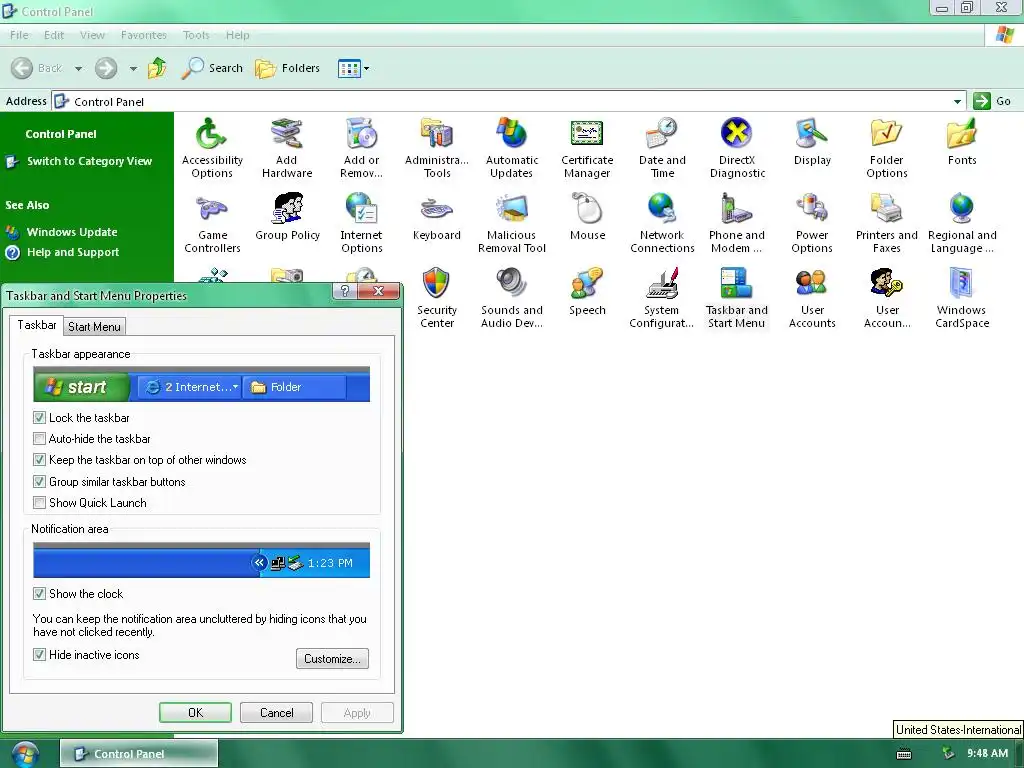Click the Control Panel taskbar button
Image resolution: width=1024 pixels, height=768 pixels.
139,754
